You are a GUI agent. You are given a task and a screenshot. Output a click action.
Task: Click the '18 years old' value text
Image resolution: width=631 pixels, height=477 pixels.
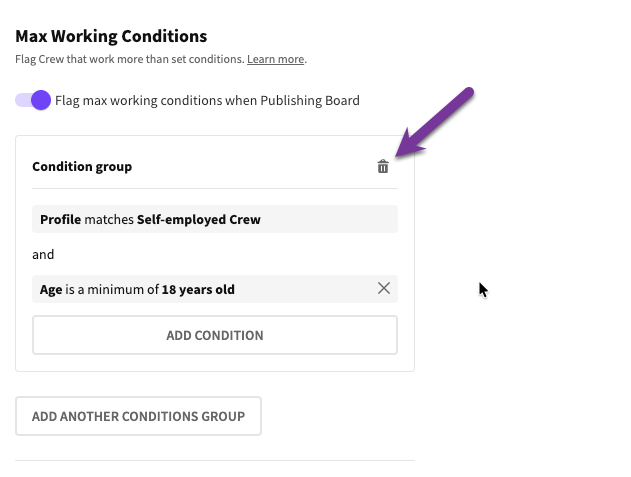(x=198, y=290)
